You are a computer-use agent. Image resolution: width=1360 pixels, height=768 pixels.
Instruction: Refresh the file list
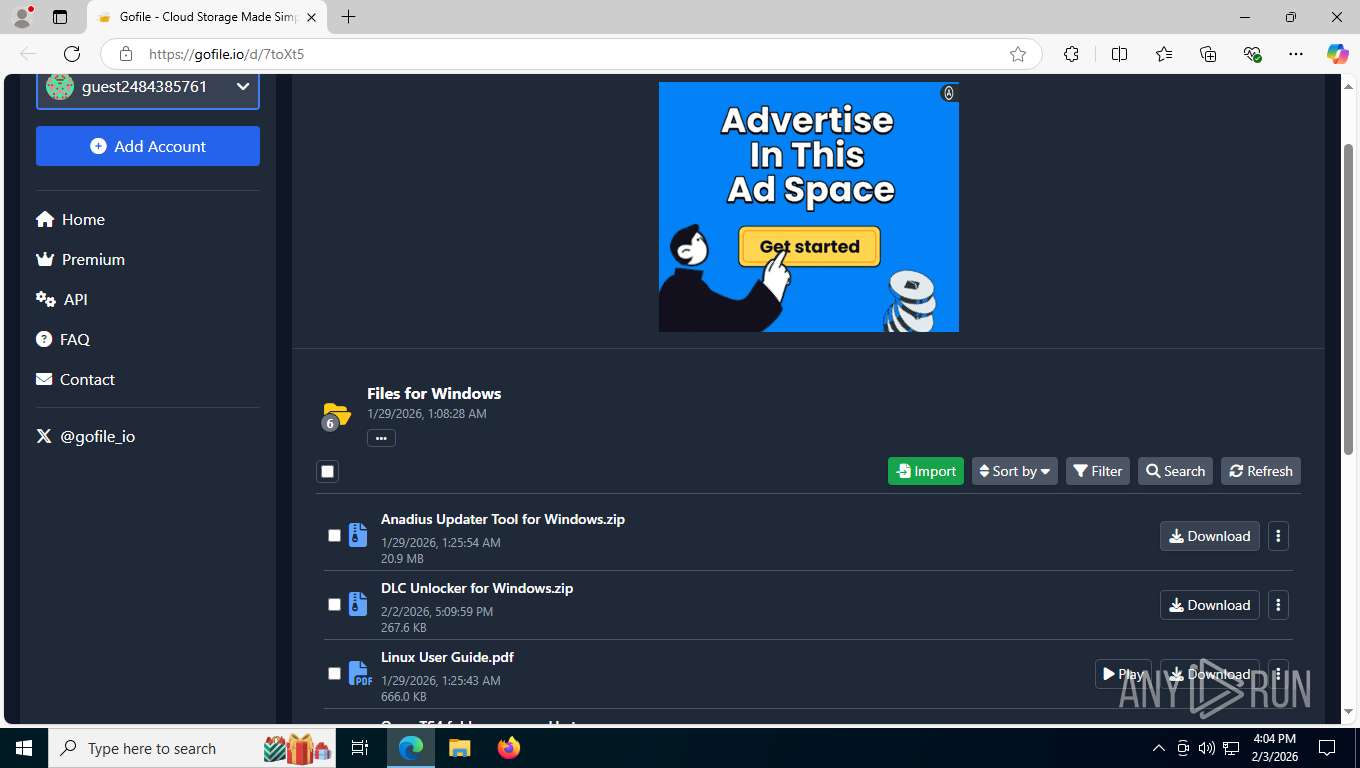pos(1261,471)
